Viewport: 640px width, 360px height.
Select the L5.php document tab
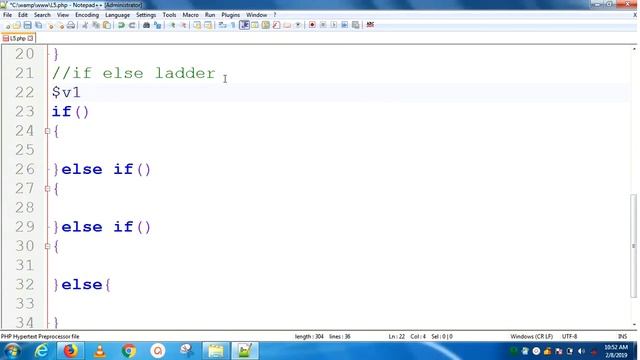(x=18, y=38)
